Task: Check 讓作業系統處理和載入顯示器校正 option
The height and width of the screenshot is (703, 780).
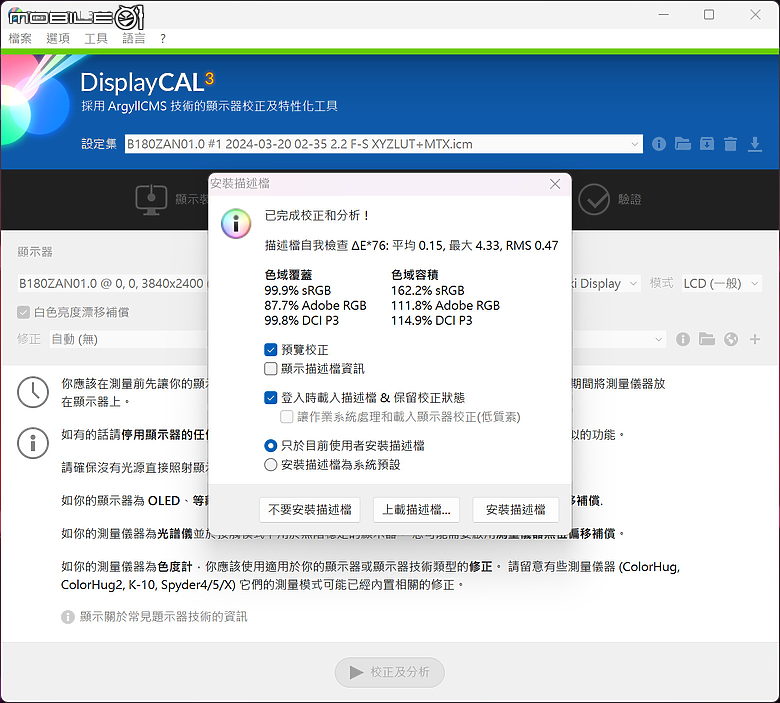Action: coord(287,416)
